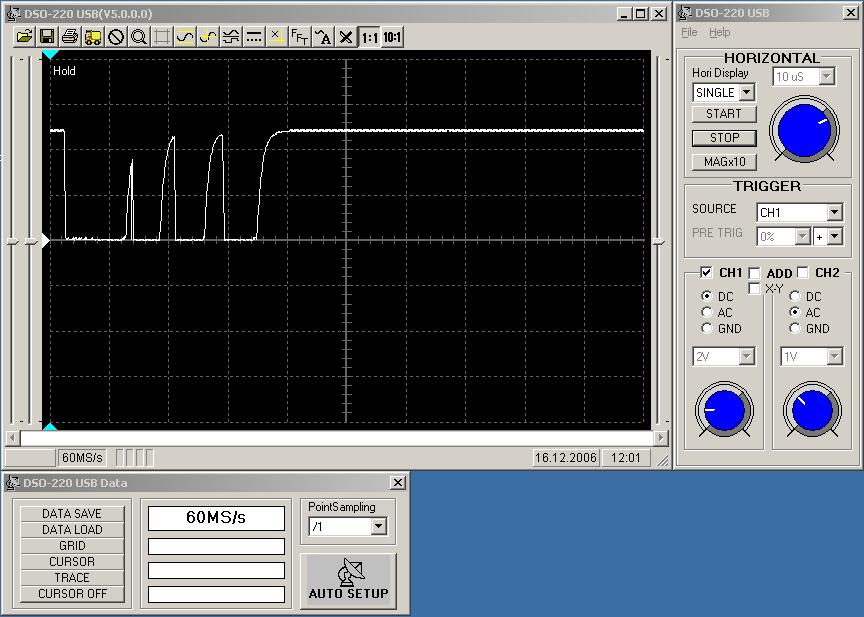Click the double-wave envelope toolbar icon
The image size is (864, 617).
coord(231,37)
